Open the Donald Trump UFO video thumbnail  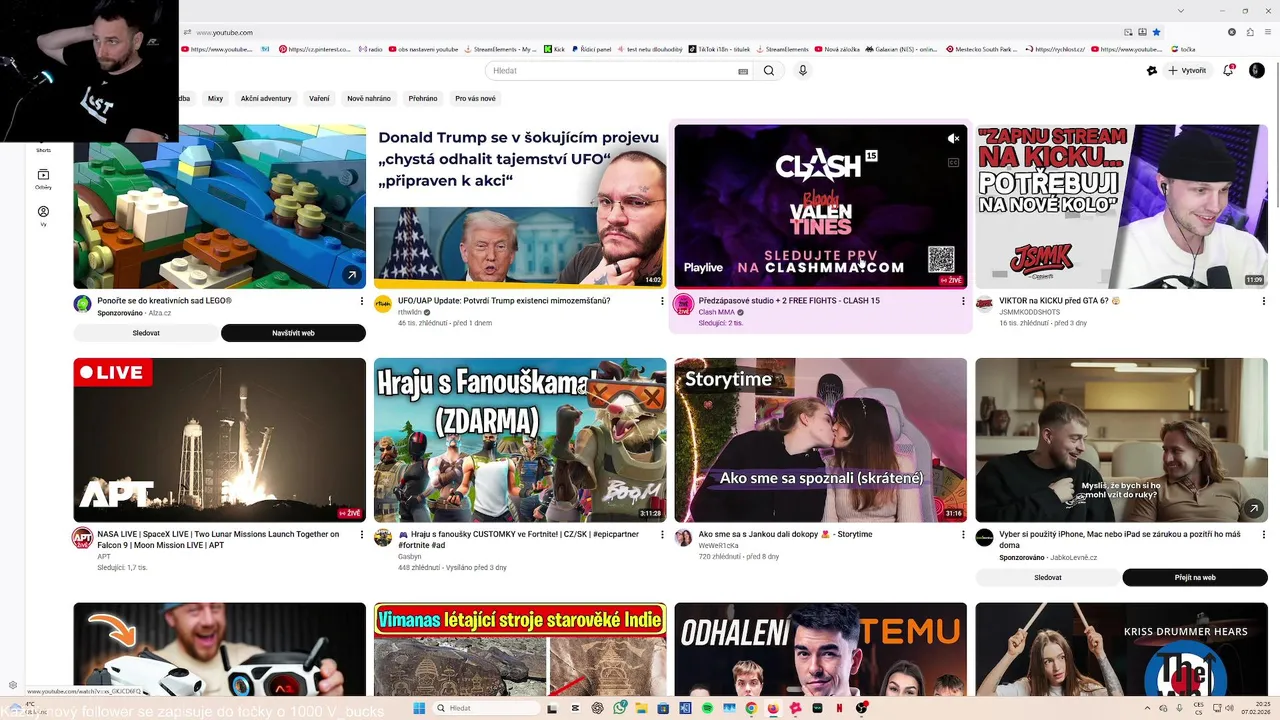520,207
